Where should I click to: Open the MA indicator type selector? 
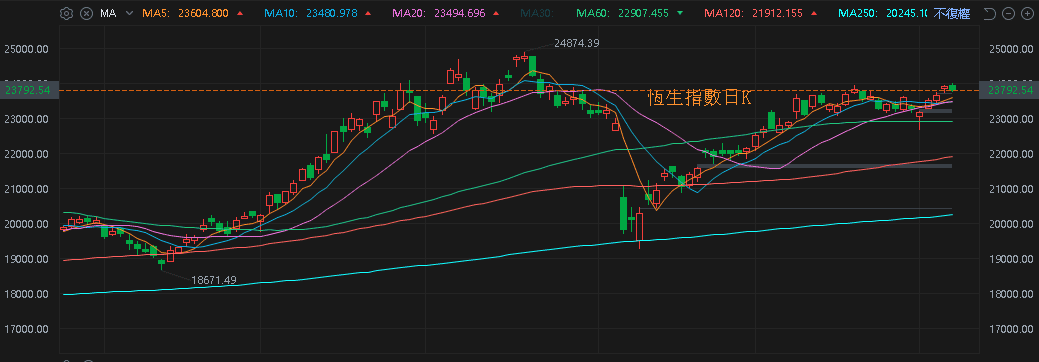pos(109,13)
